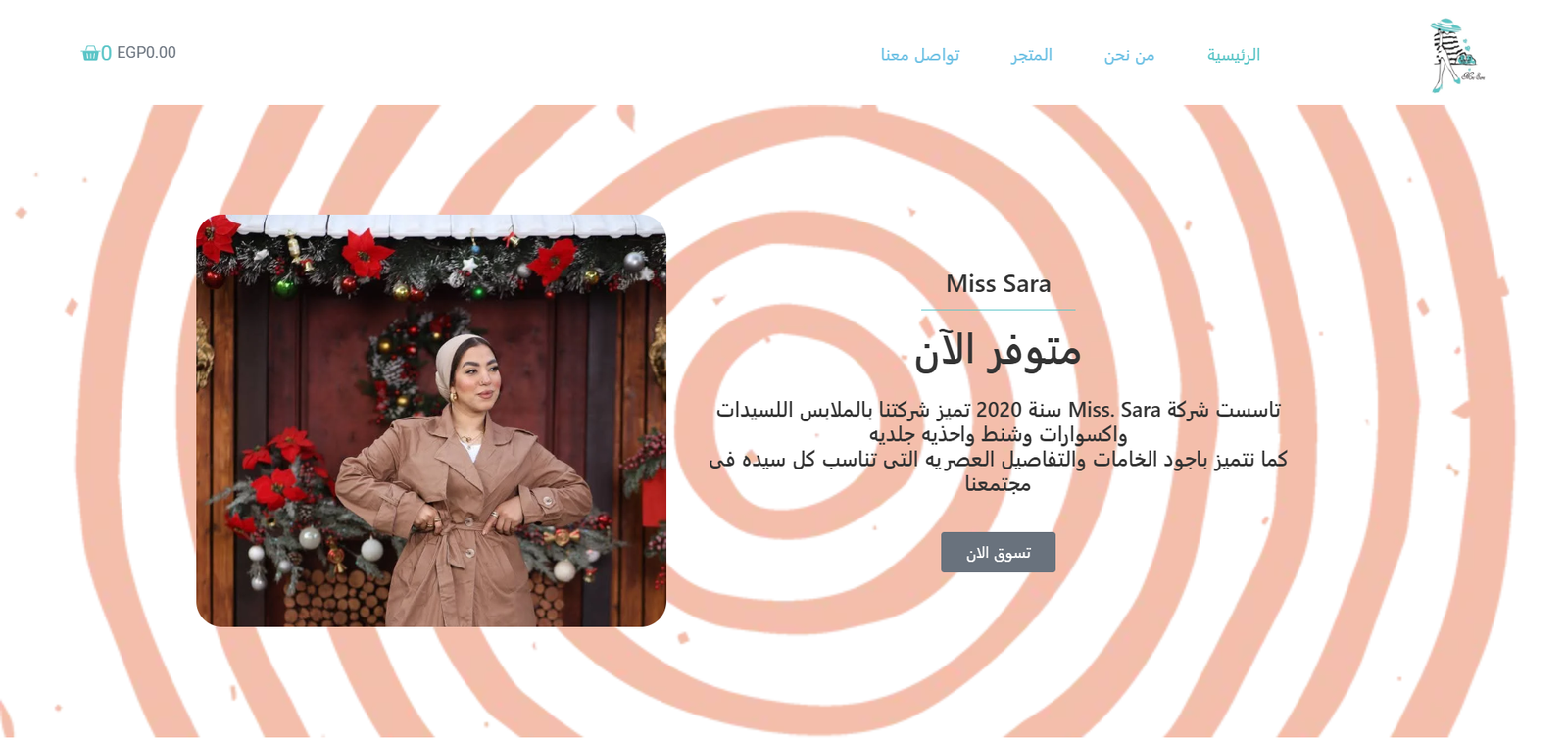
Task: Click the teal divider under Miss Sara
Action: 998,310
